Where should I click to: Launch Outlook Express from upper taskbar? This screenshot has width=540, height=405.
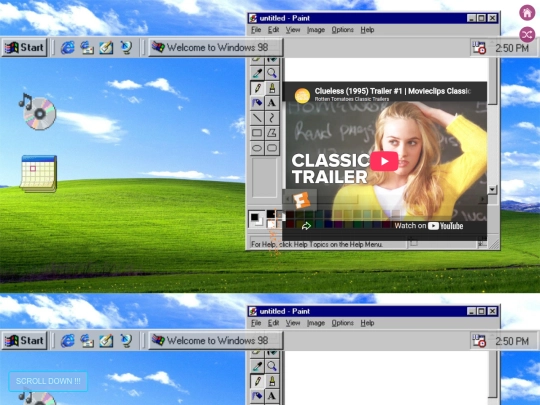(x=87, y=48)
